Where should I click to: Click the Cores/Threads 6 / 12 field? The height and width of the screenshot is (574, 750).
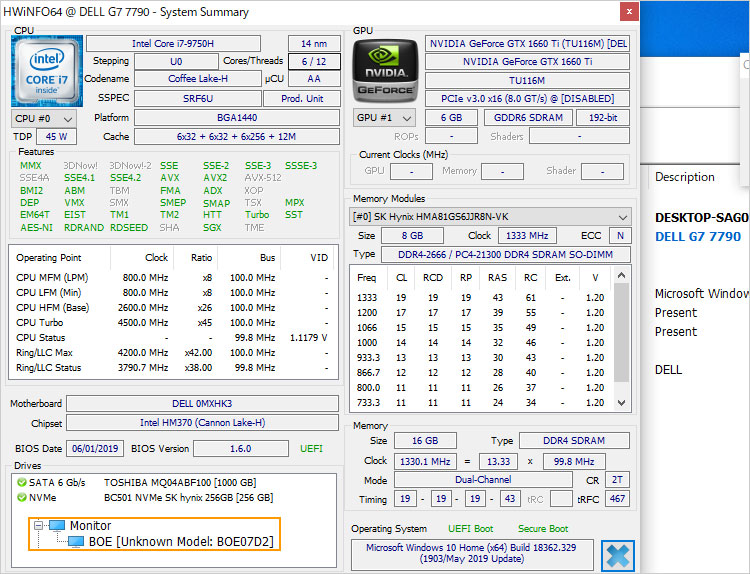point(314,61)
